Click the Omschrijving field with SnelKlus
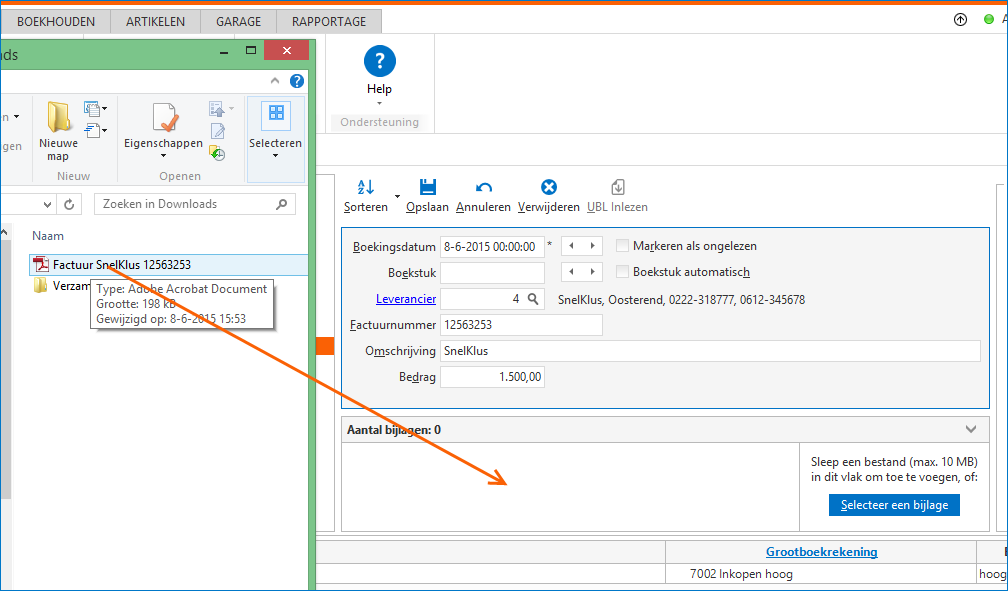1008x591 pixels. pos(710,351)
